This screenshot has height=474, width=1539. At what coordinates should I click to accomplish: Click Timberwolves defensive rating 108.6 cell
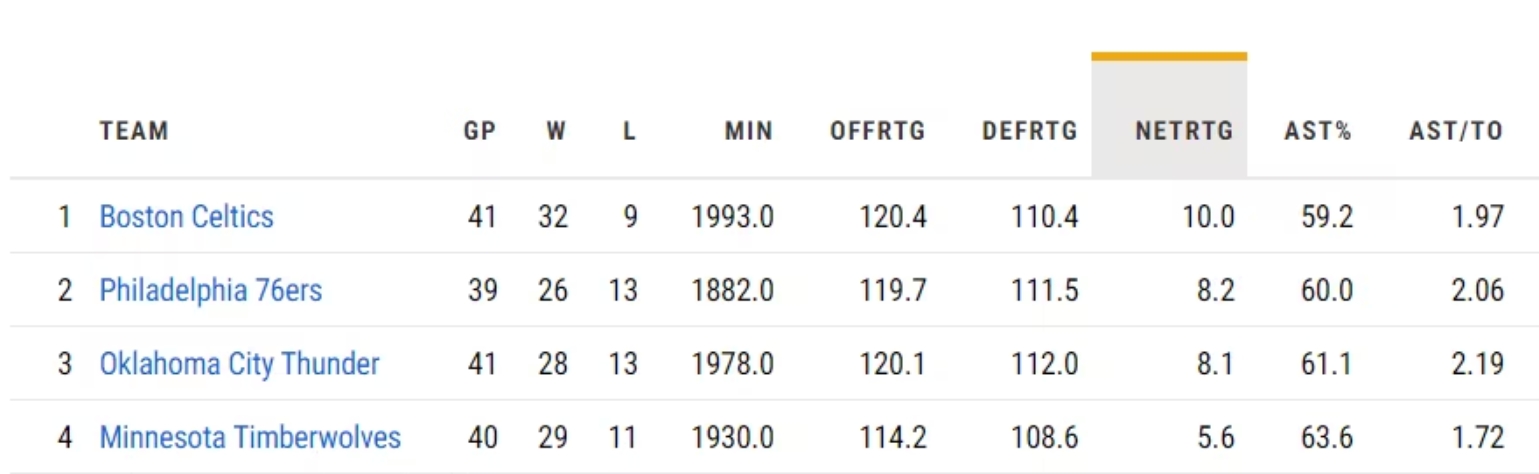(x=1045, y=437)
